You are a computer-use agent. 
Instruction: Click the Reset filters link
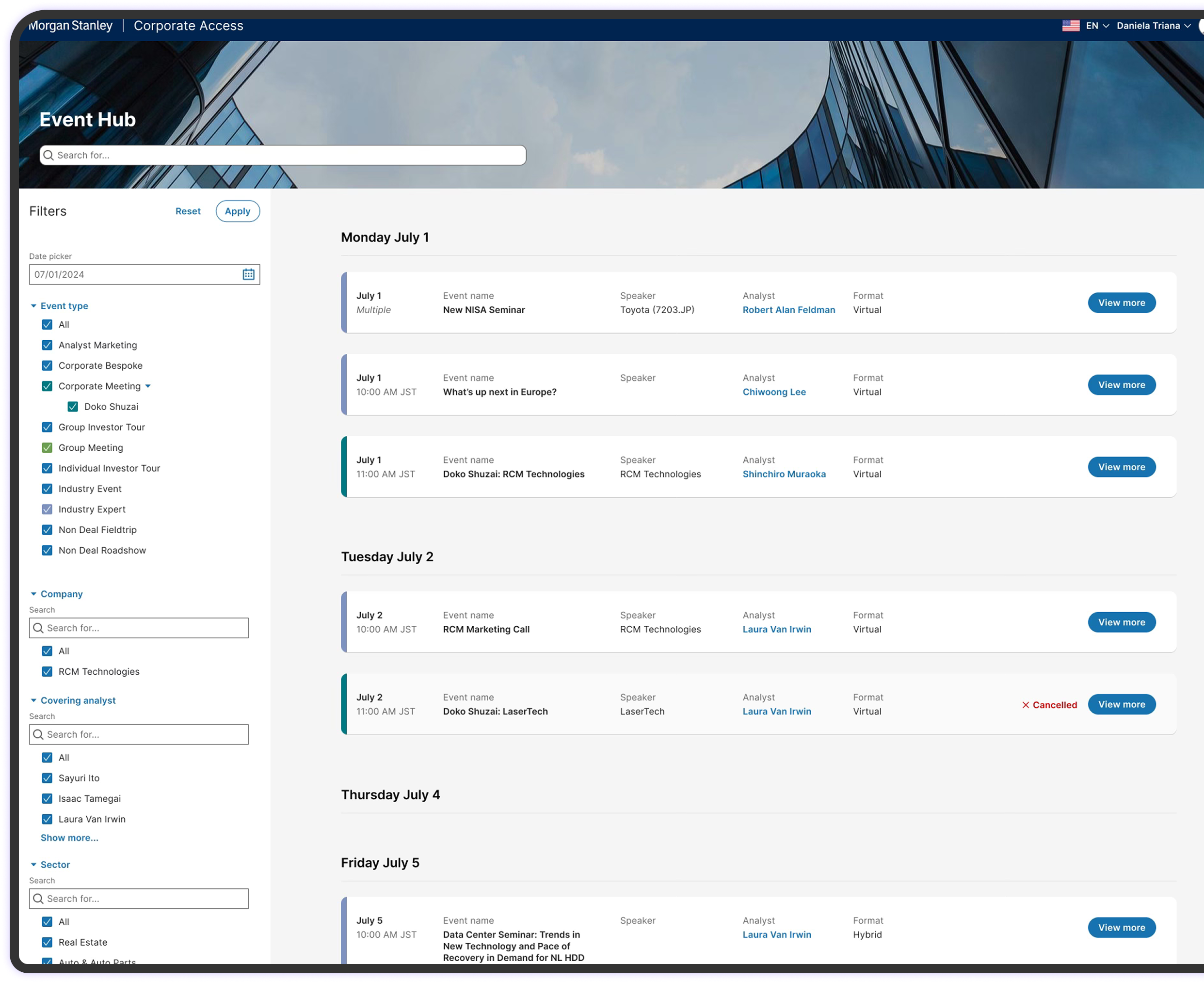188,211
